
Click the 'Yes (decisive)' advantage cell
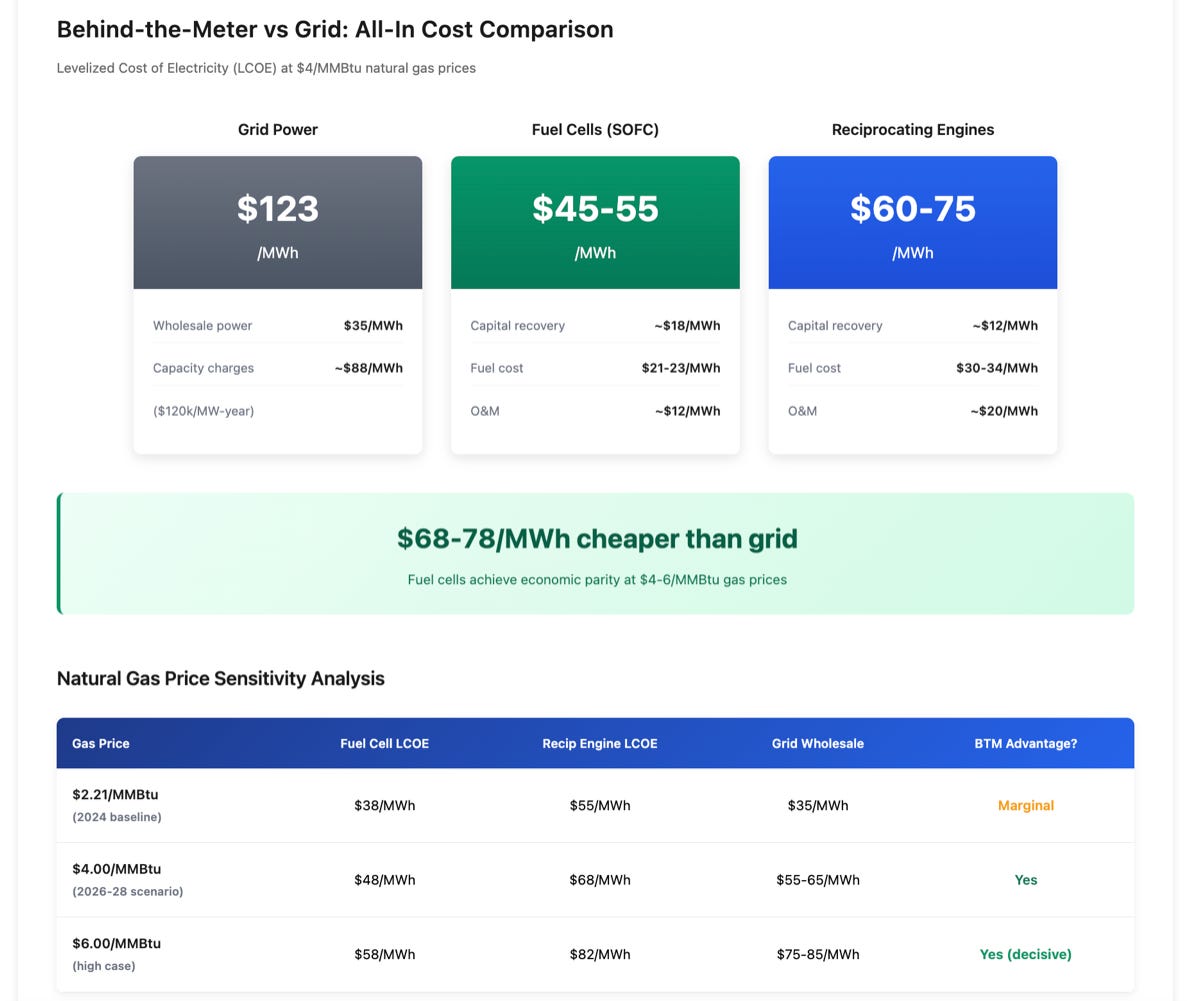click(1026, 954)
